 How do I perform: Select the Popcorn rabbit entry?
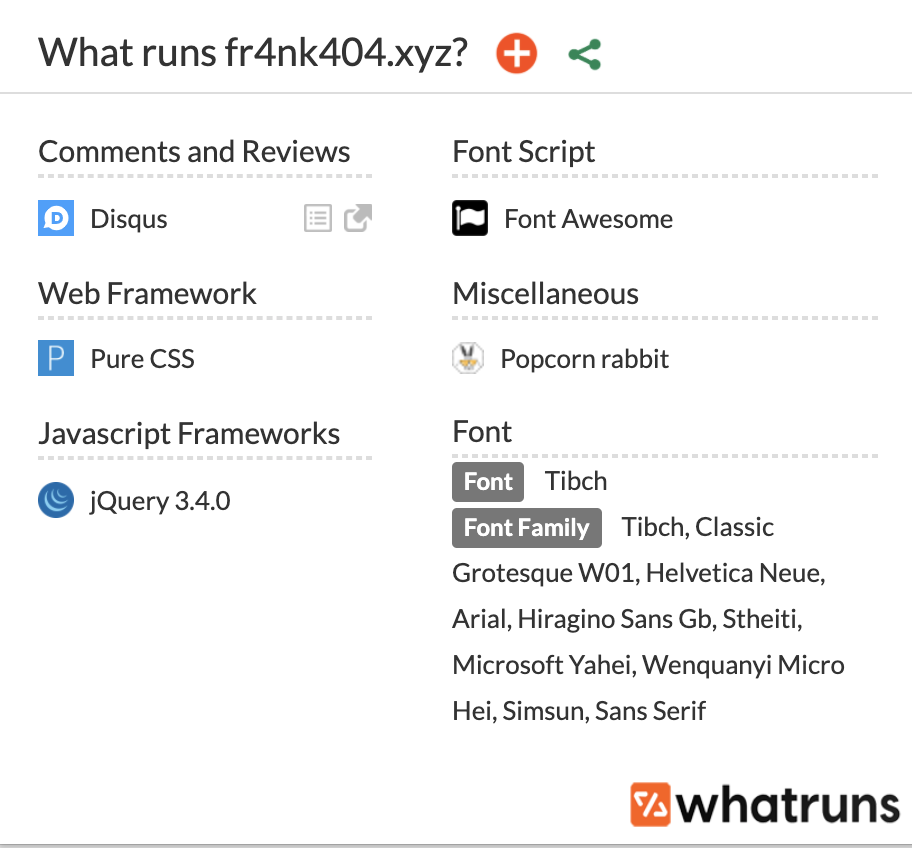coord(584,359)
